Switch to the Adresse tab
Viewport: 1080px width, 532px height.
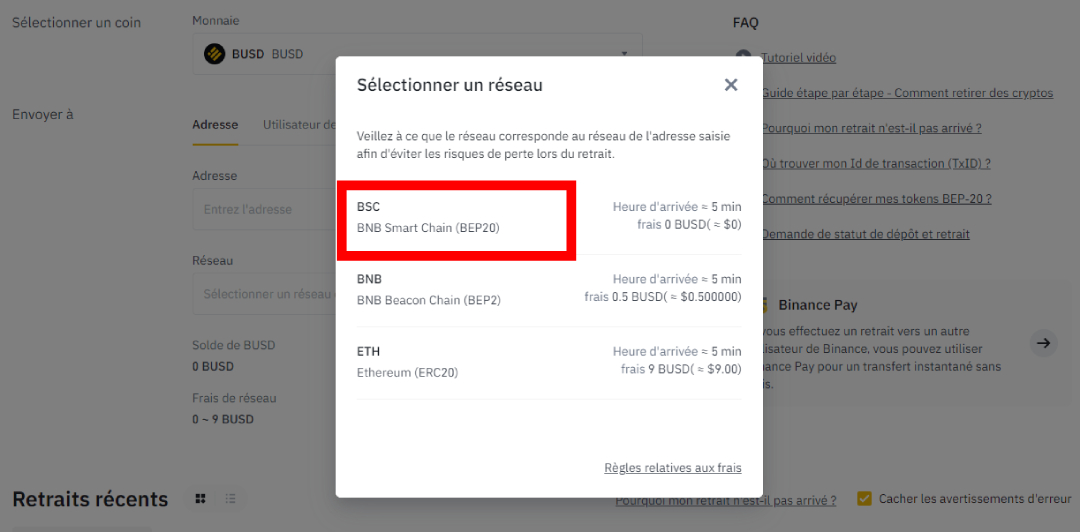pos(215,125)
